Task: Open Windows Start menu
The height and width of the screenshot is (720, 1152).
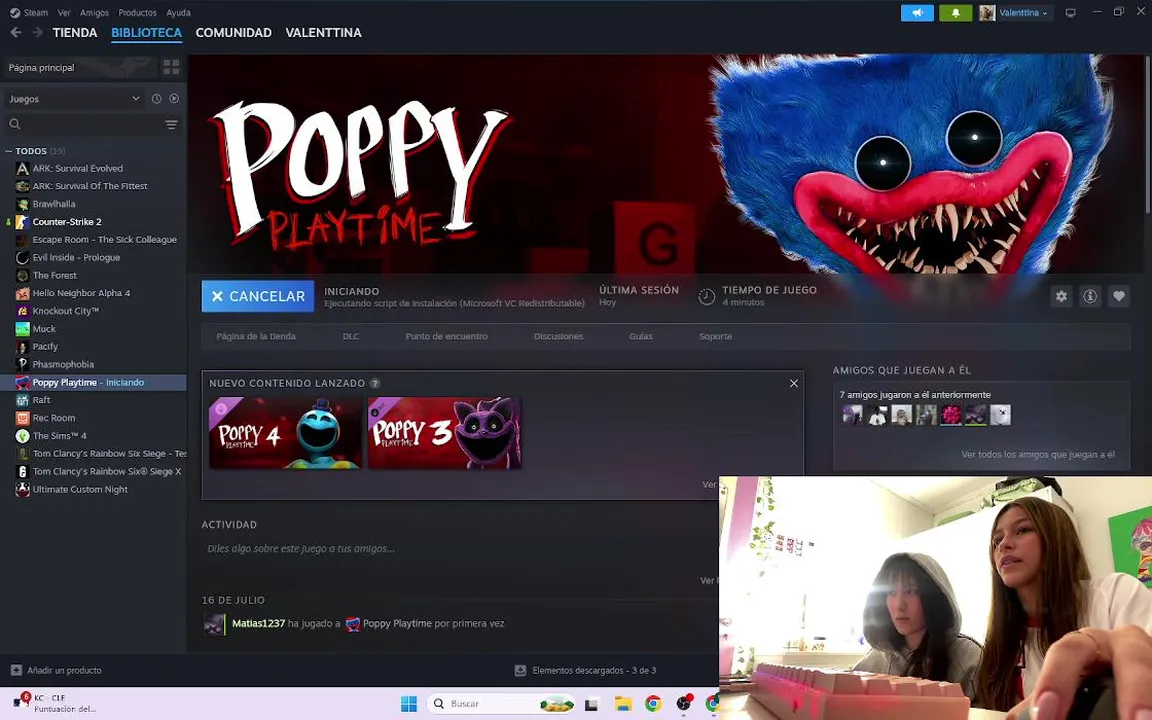Action: [x=409, y=704]
